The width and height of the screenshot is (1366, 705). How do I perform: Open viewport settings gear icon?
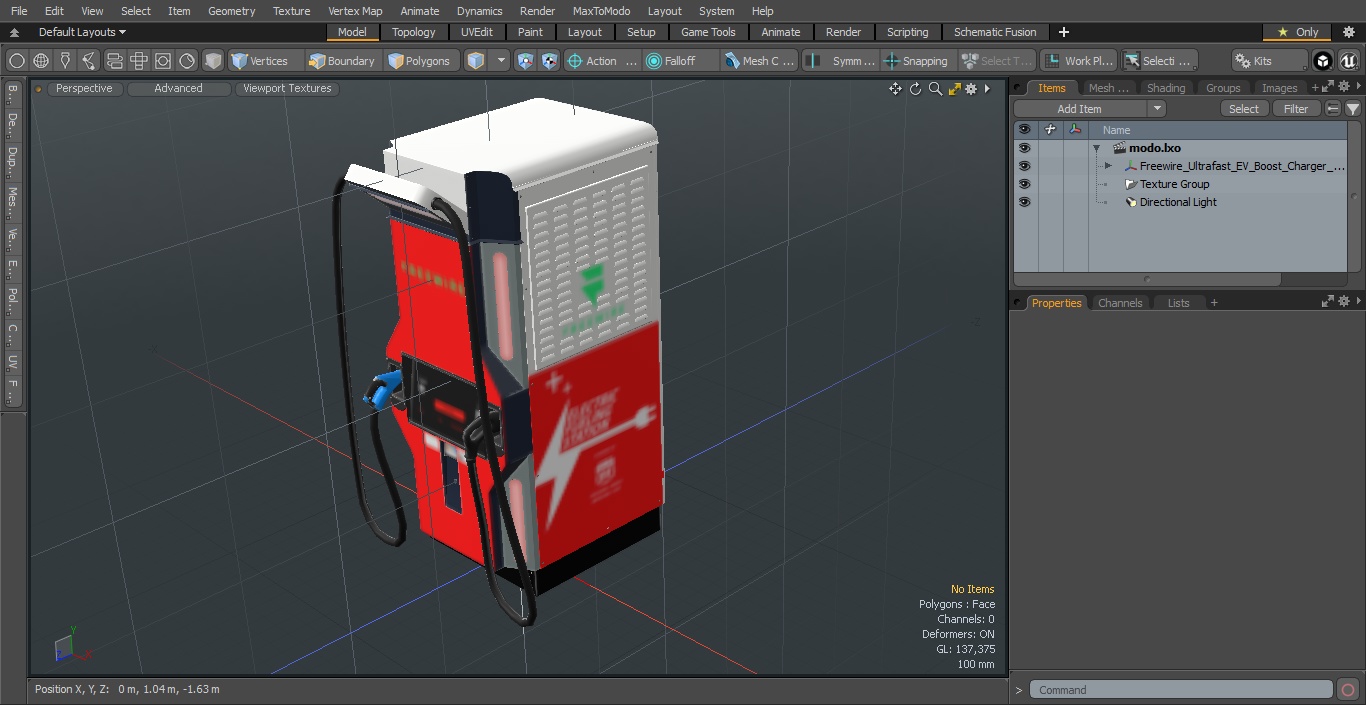pyautogui.click(x=971, y=89)
